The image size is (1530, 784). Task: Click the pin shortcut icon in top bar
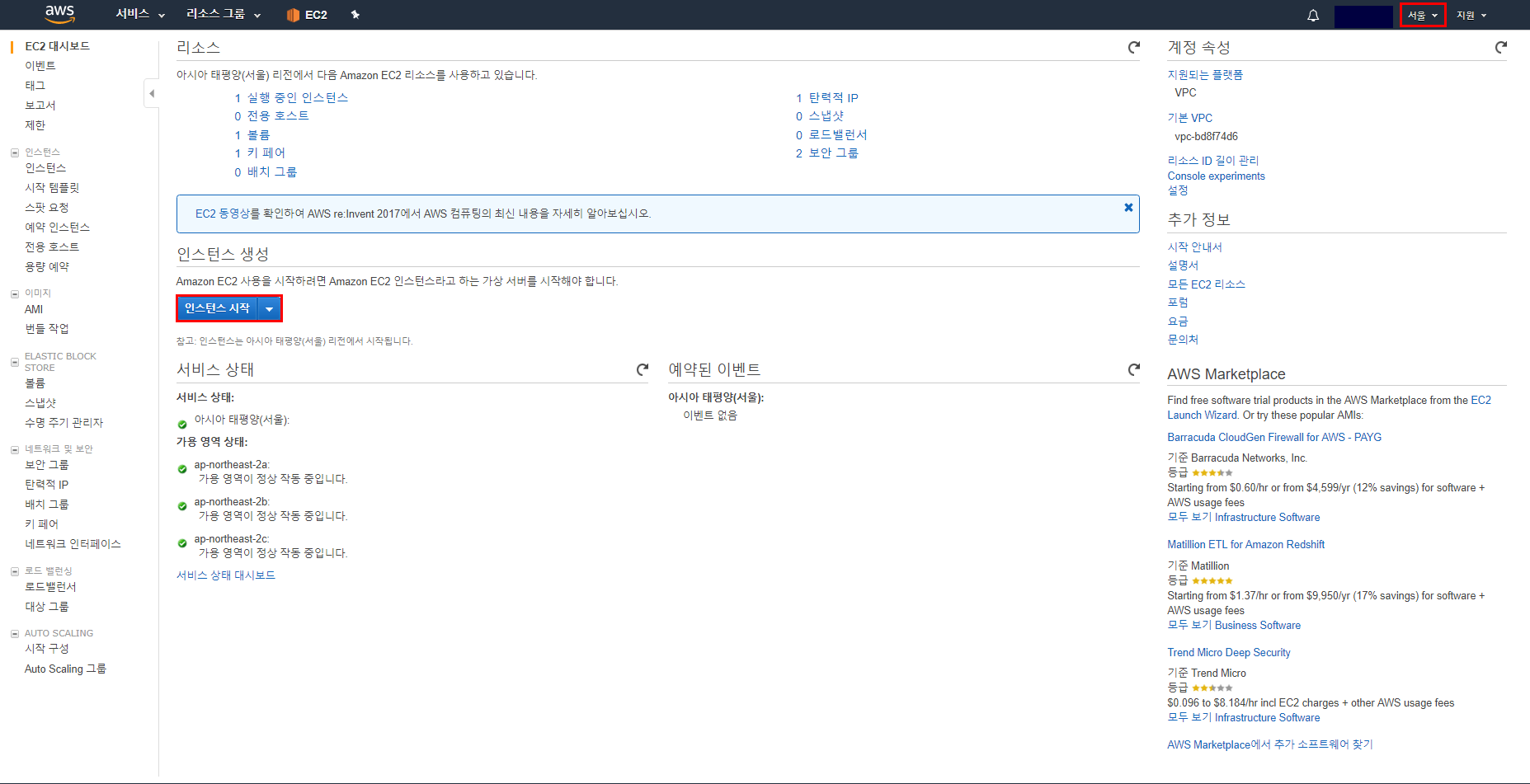[x=355, y=15]
